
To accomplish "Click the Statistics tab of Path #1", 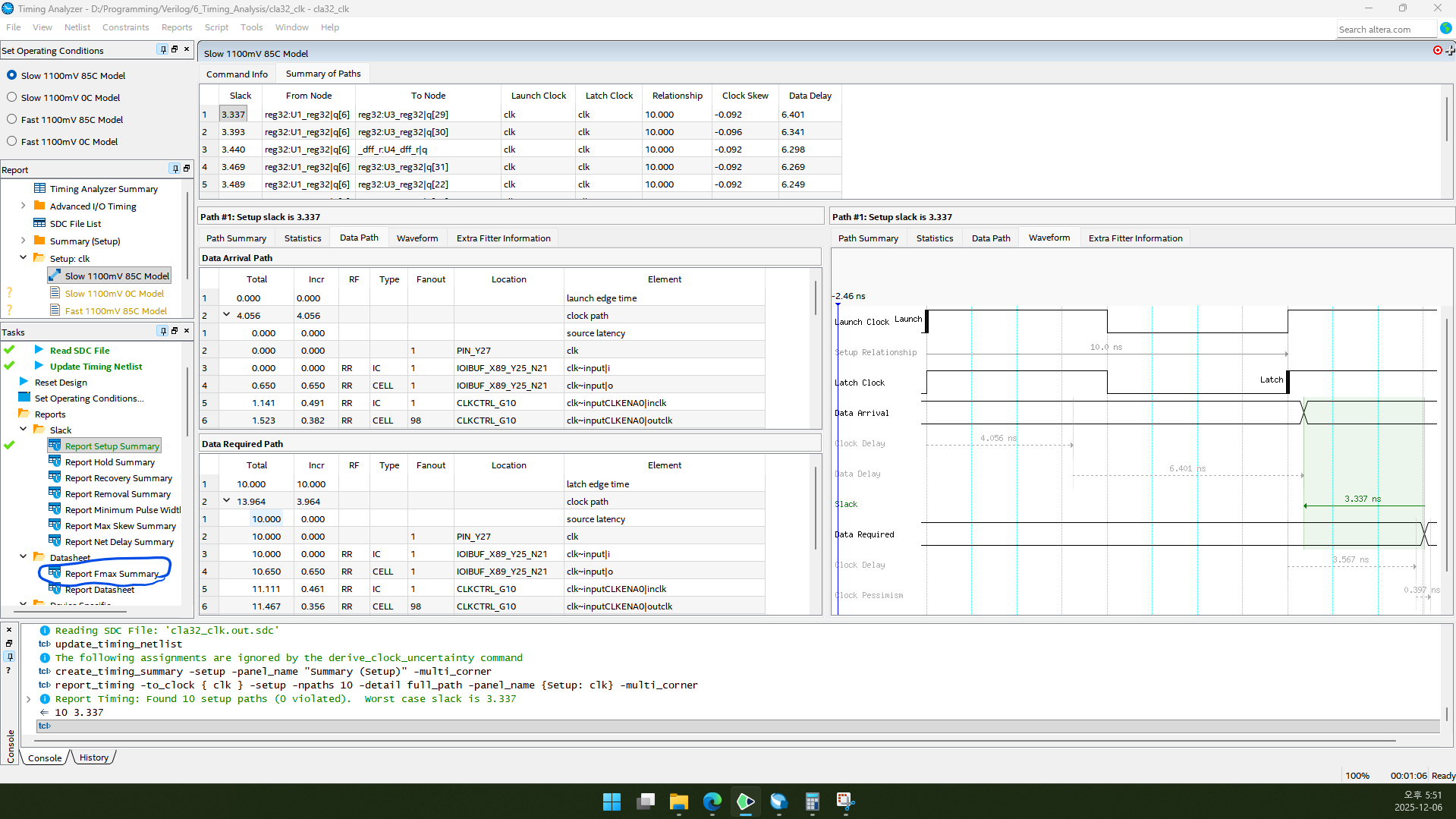I will click(302, 238).
